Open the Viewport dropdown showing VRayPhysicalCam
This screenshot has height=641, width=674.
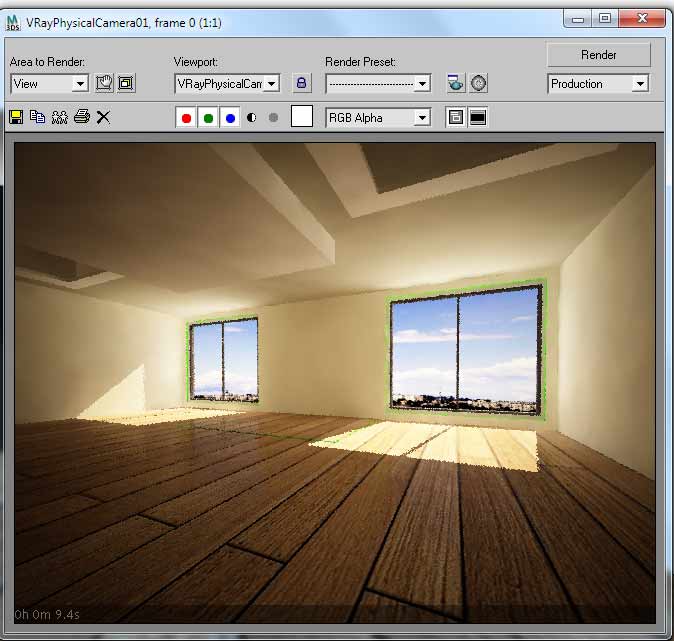[227, 83]
